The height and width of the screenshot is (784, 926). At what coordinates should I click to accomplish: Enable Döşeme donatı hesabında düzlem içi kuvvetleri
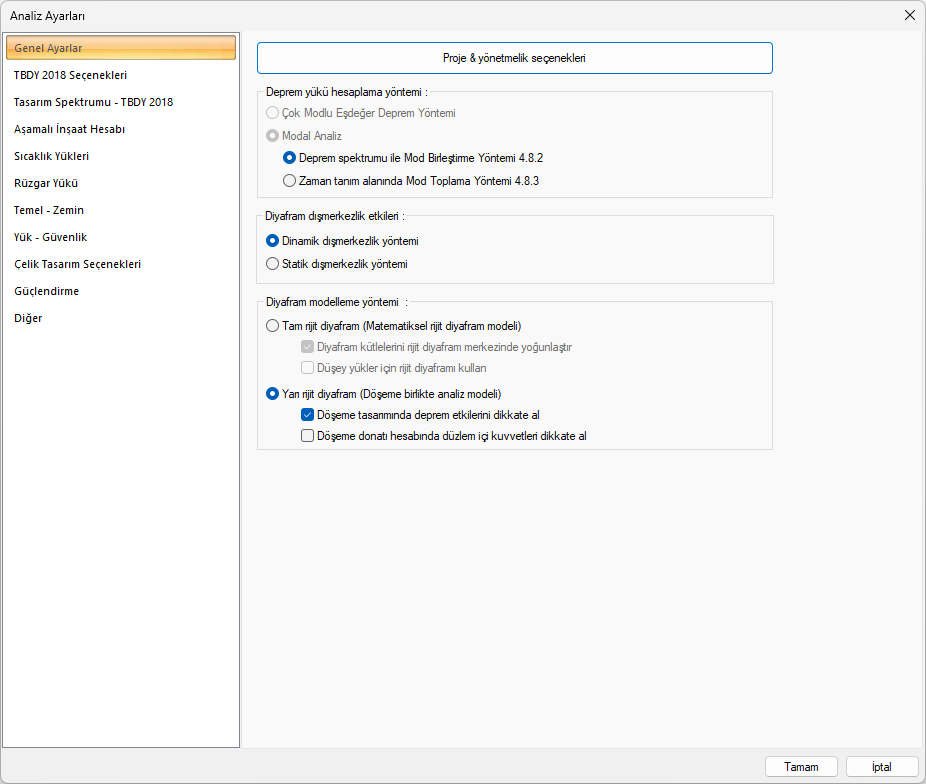308,436
